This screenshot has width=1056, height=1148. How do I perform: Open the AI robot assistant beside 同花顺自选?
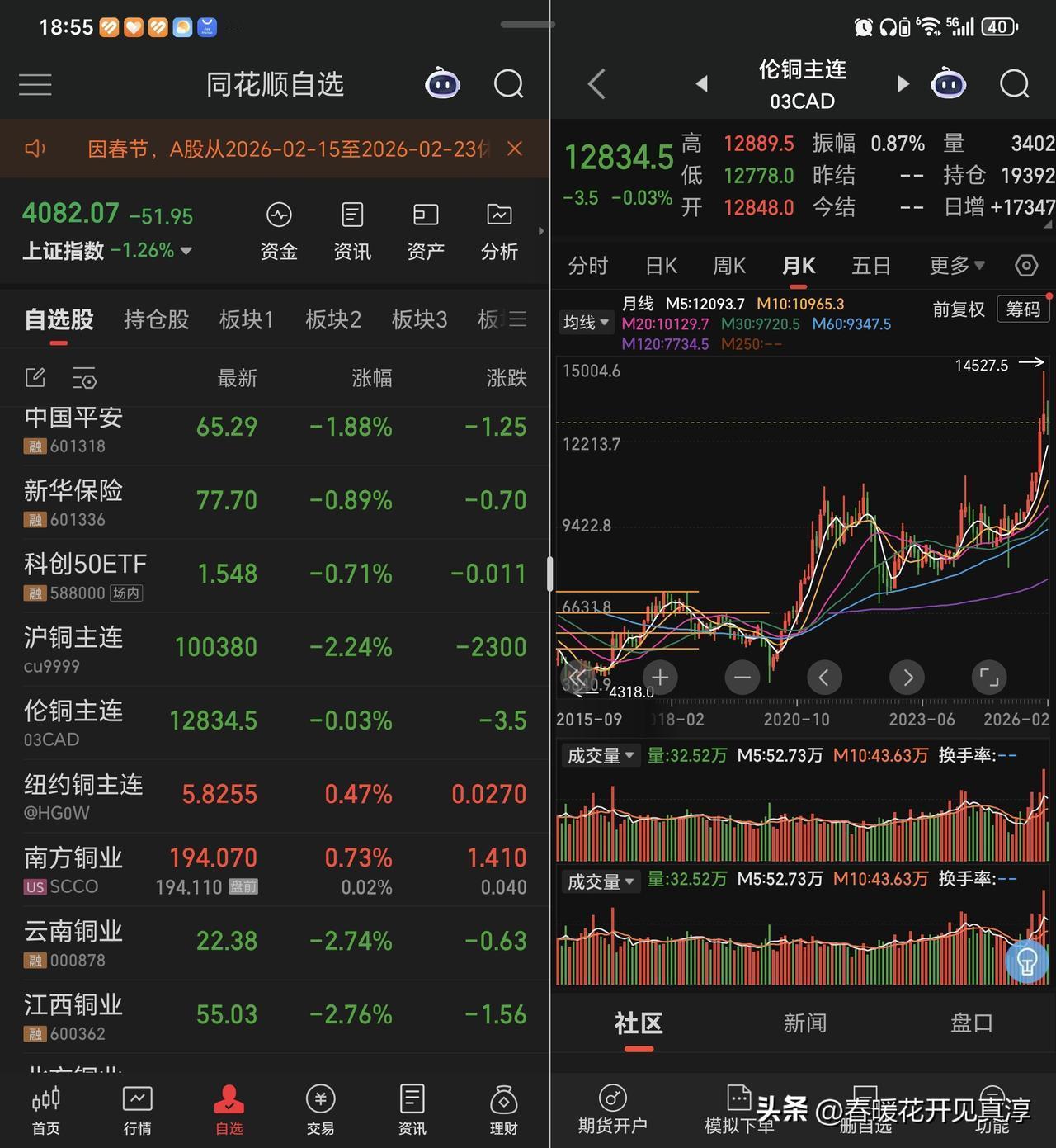pyautogui.click(x=443, y=83)
